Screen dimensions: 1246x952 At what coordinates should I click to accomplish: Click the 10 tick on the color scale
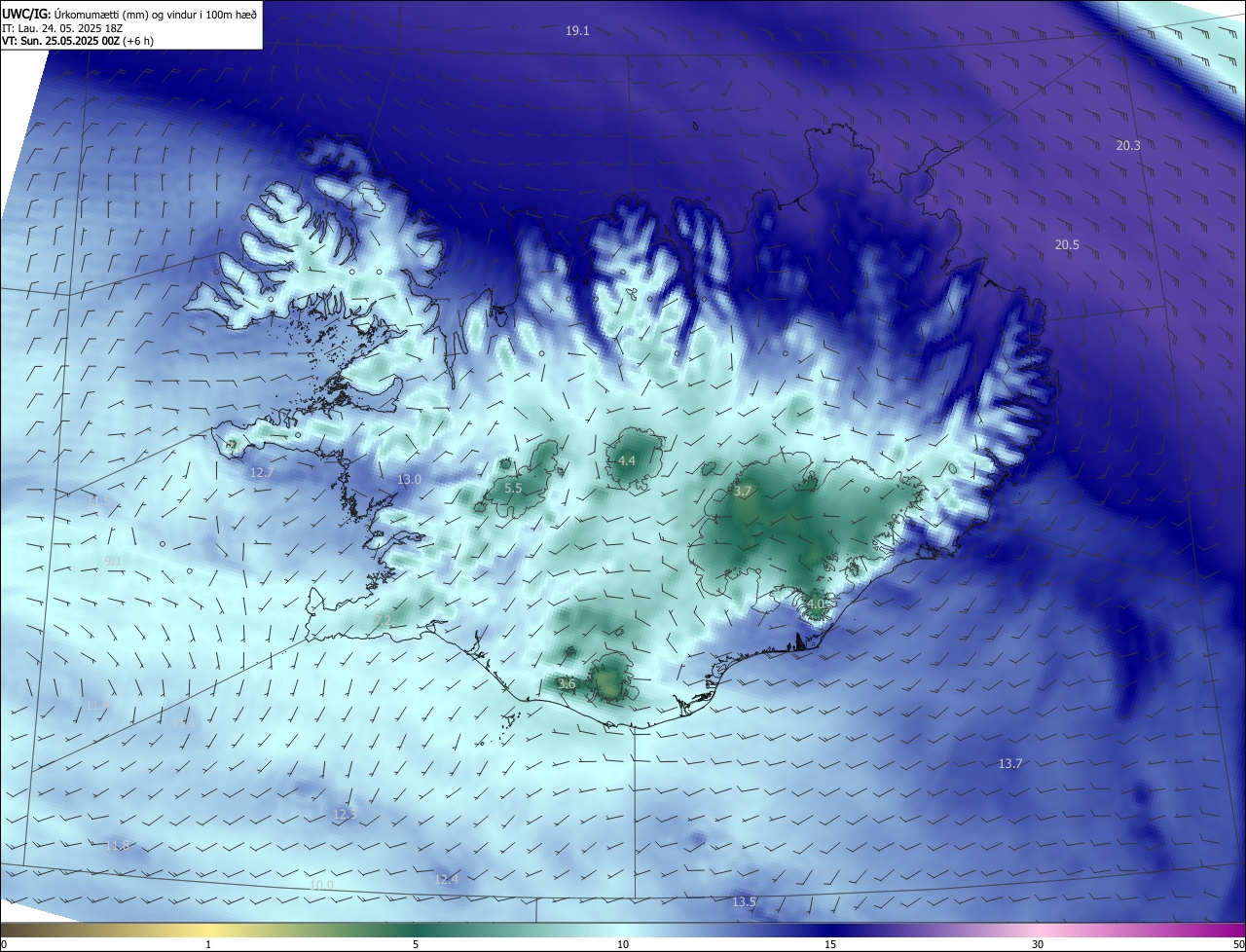click(623, 944)
